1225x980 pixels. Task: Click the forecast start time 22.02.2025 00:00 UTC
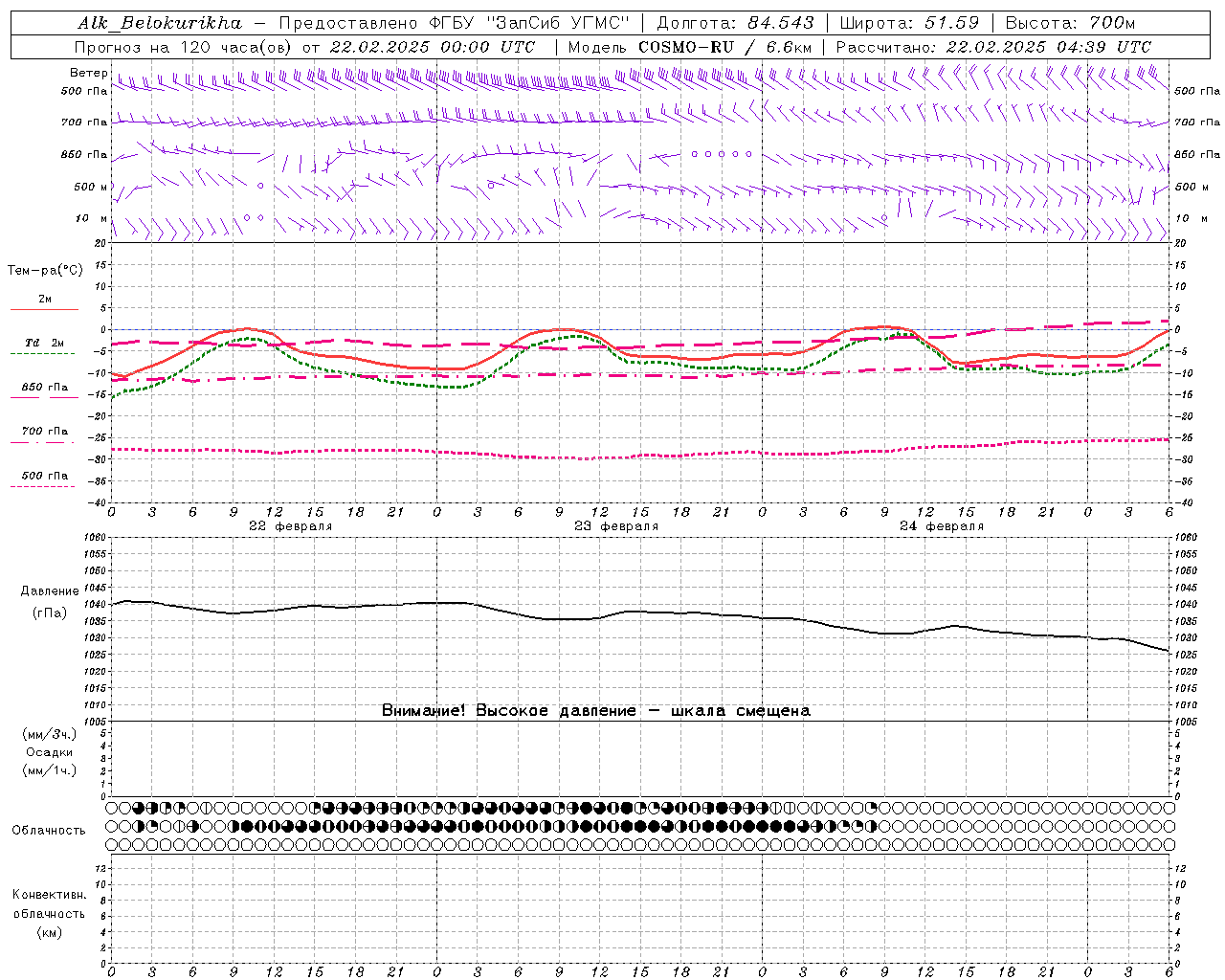pos(433,47)
